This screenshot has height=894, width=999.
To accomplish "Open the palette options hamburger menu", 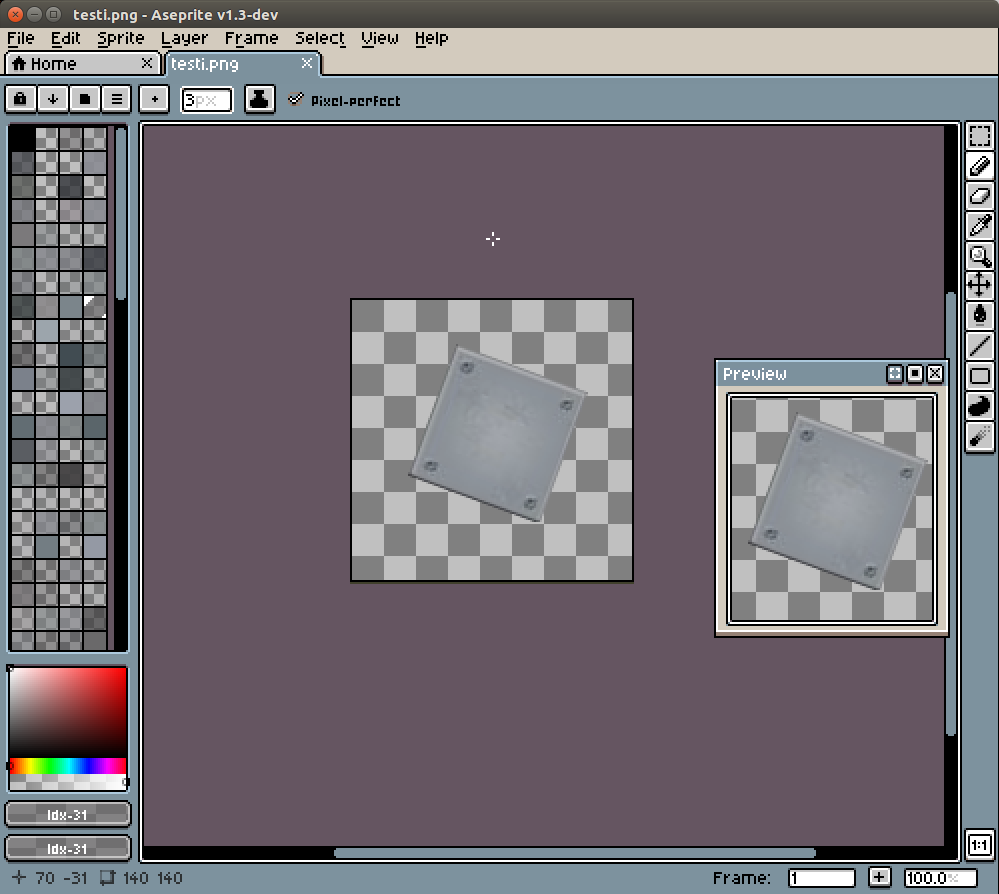I will pyautogui.click(x=117, y=99).
